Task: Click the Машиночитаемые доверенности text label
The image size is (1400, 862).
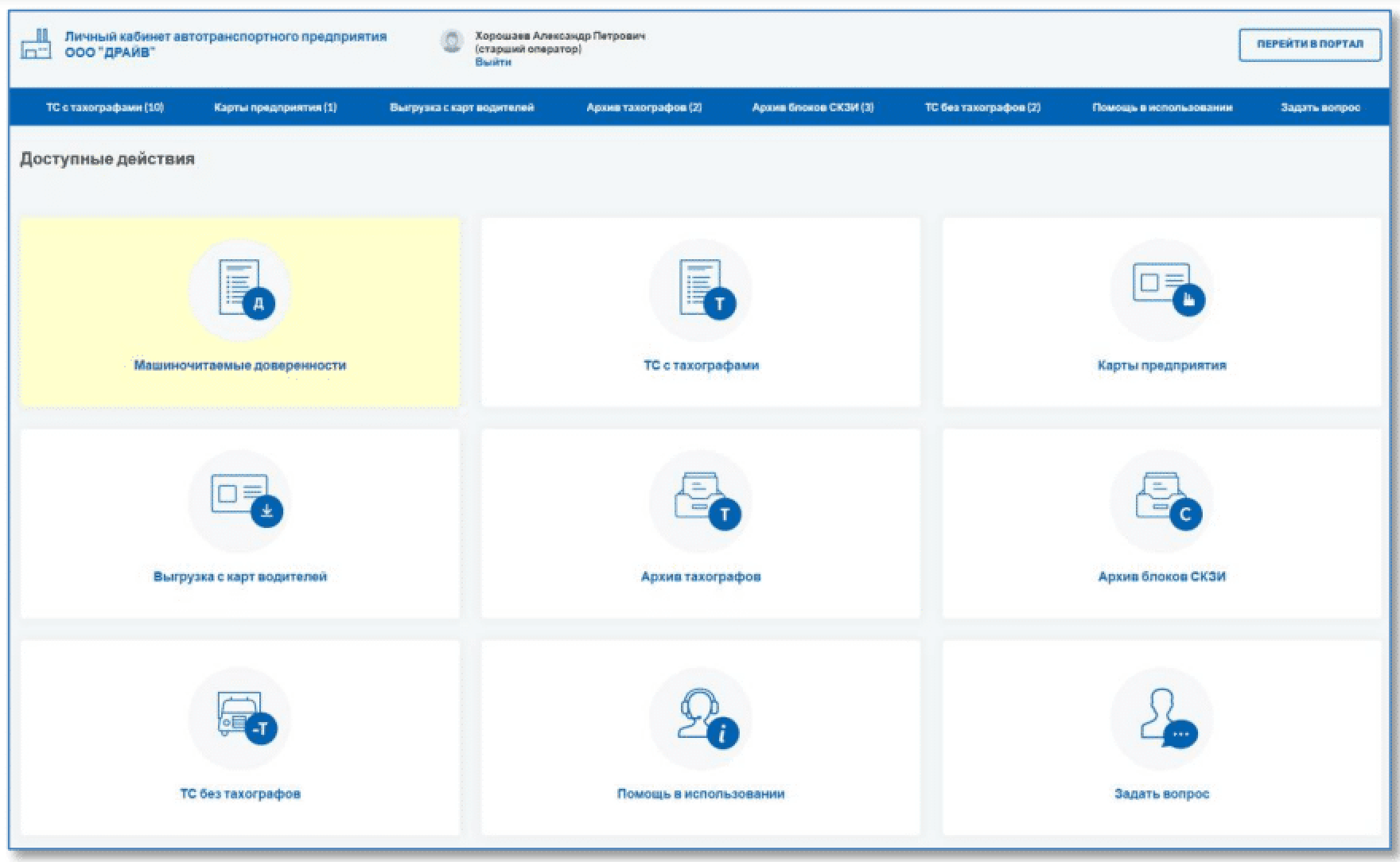Action: 240,366
